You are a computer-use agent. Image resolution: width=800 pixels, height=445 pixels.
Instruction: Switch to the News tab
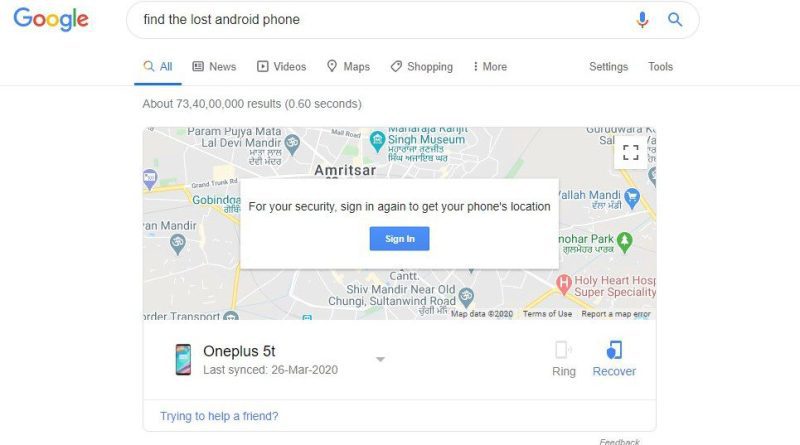(x=214, y=66)
